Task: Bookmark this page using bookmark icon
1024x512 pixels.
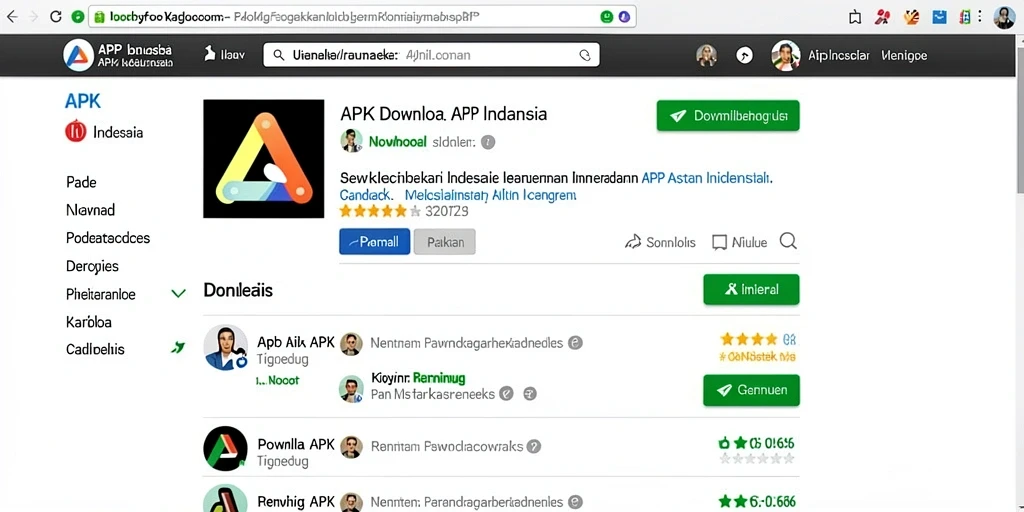Action: tap(855, 18)
